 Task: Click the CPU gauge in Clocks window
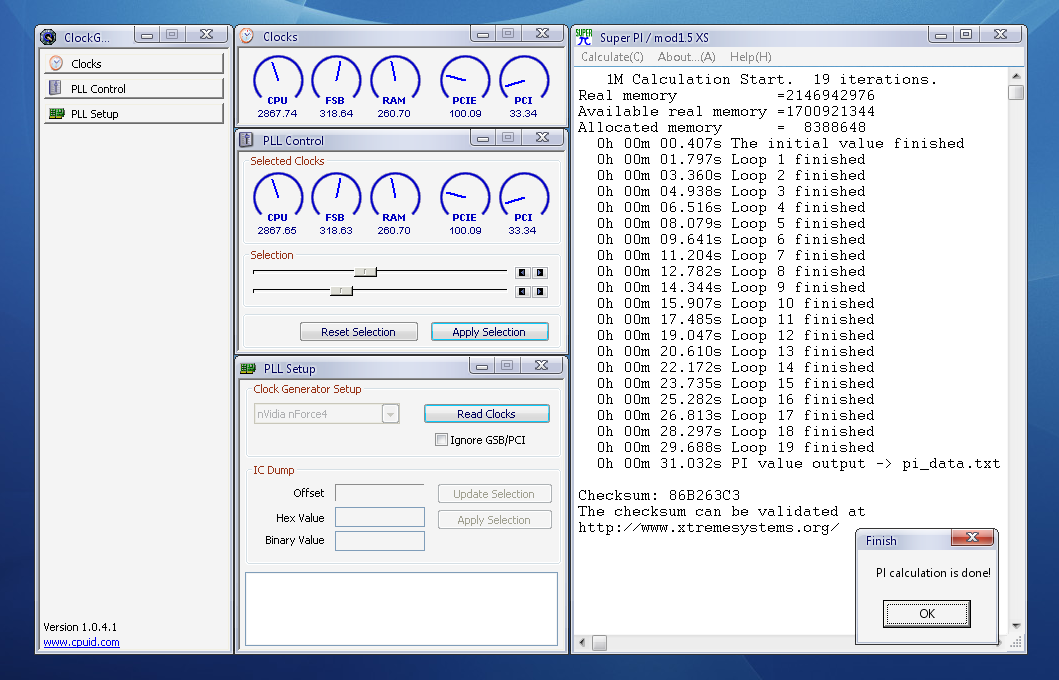tap(278, 87)
